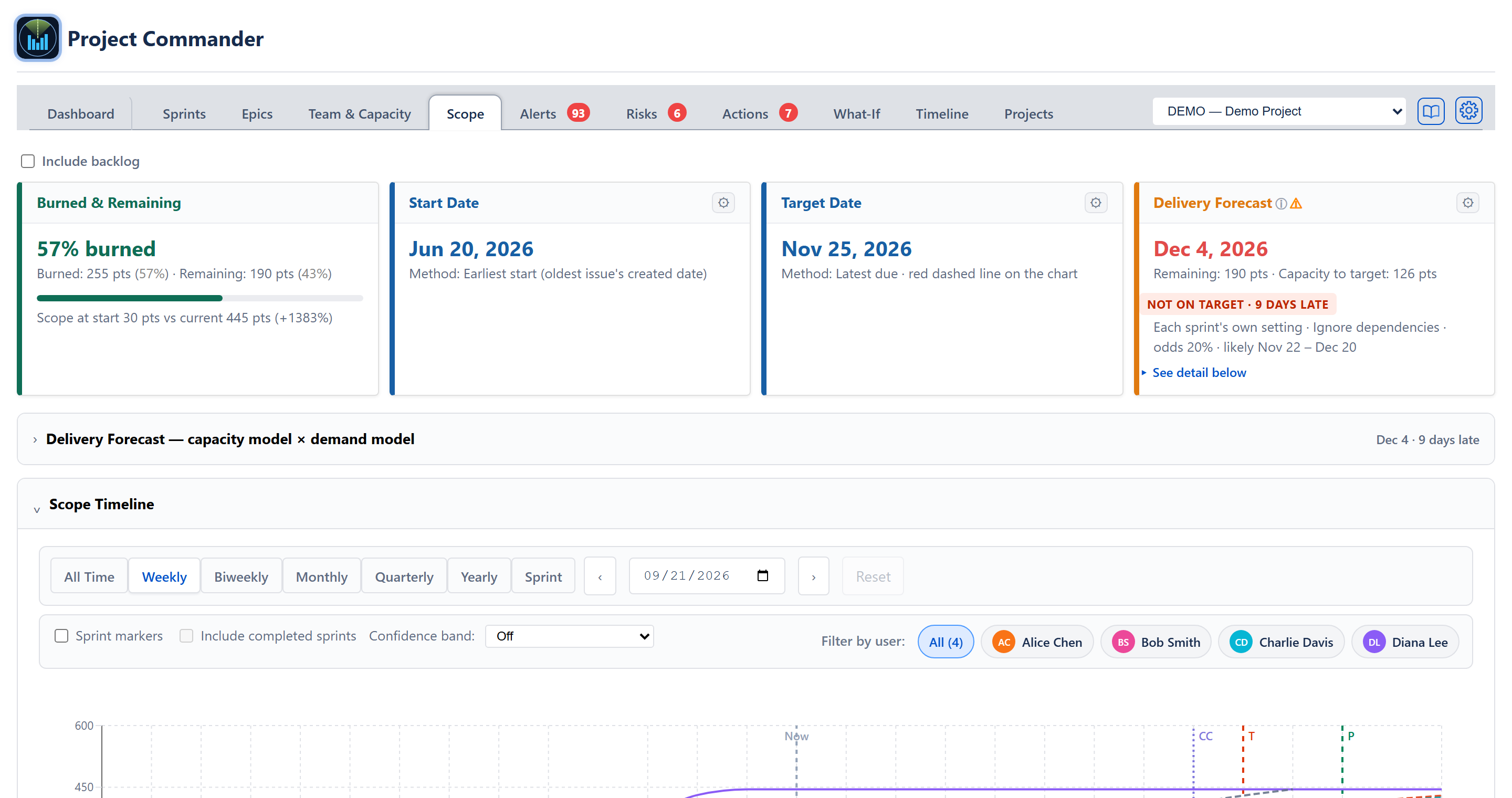
Task: Click NOT ON TARGET · 9 DAYS LATE badge
Action: pyautogui.click(x=1237, y=304)
